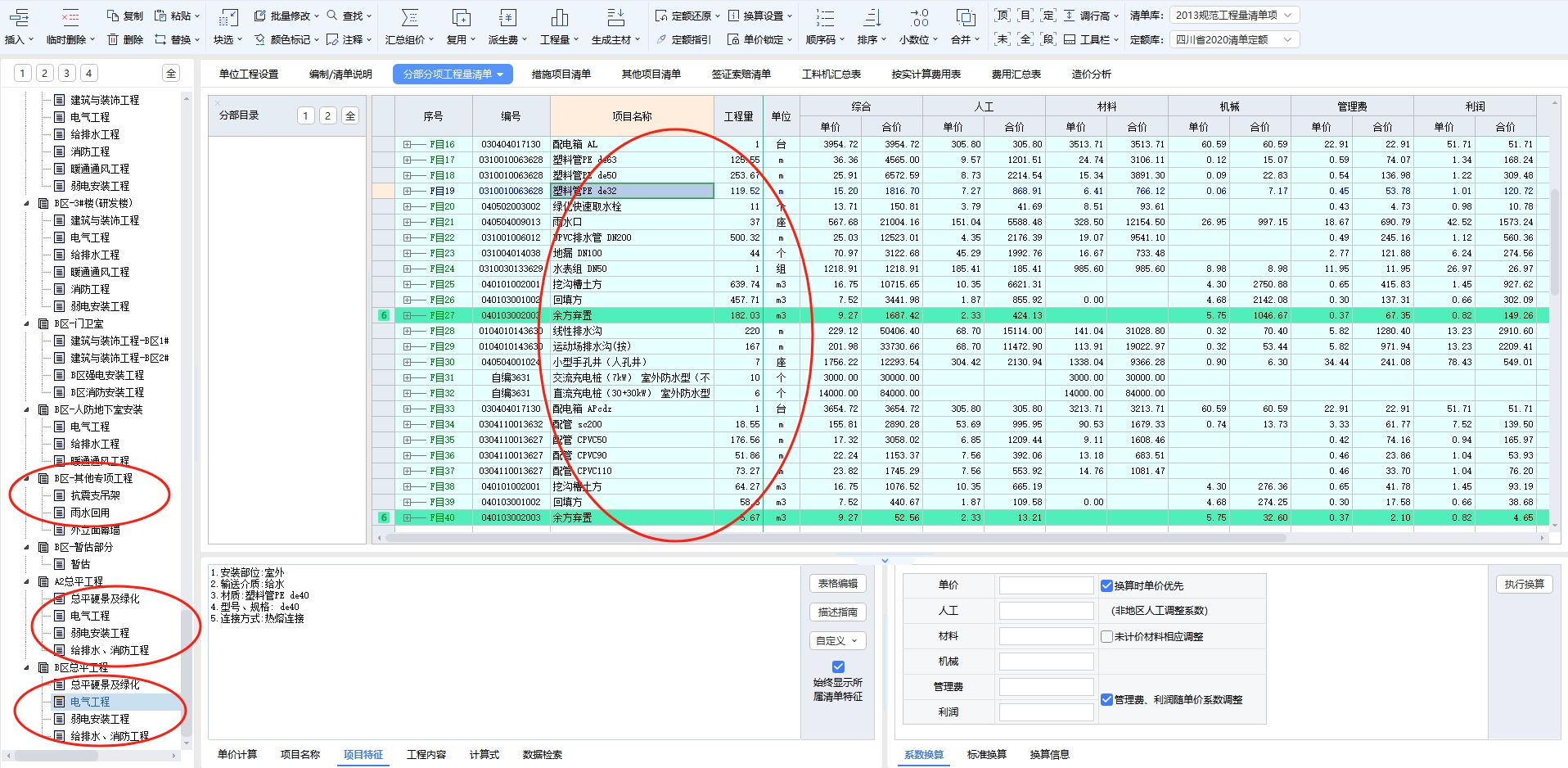Collapse the BC-门卫室 tree node
This screenshot has width=1568, height=768.
click(x=26, y=323)
